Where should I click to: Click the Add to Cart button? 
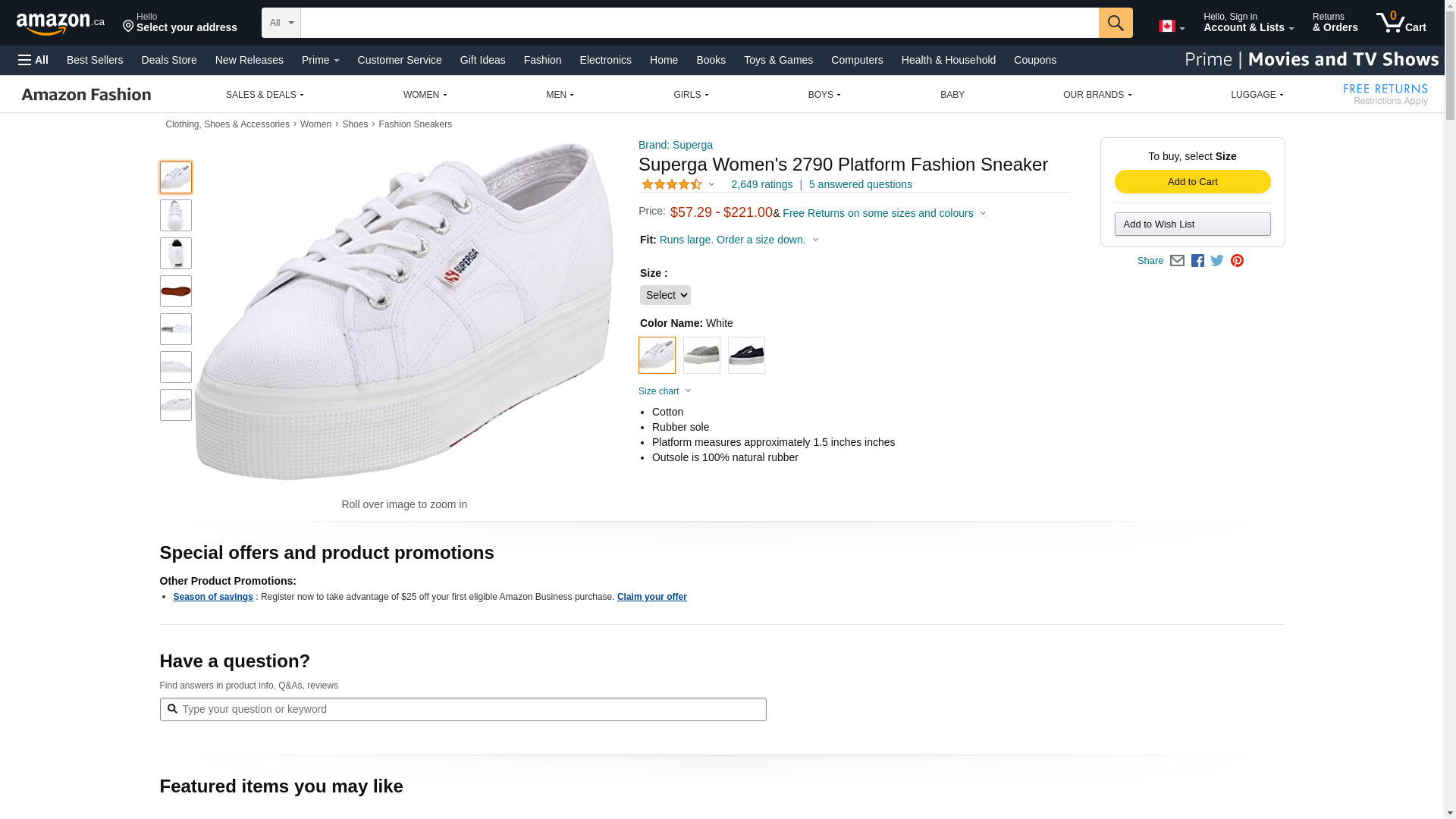(x=1192, y=182)
